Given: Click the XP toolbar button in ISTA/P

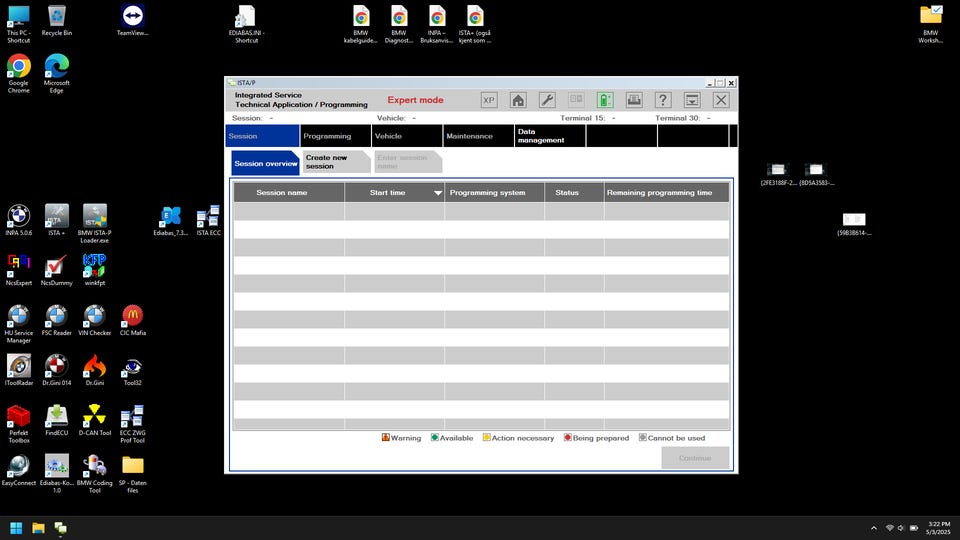Looking at the screenshot, I should [x=489, y=100].
